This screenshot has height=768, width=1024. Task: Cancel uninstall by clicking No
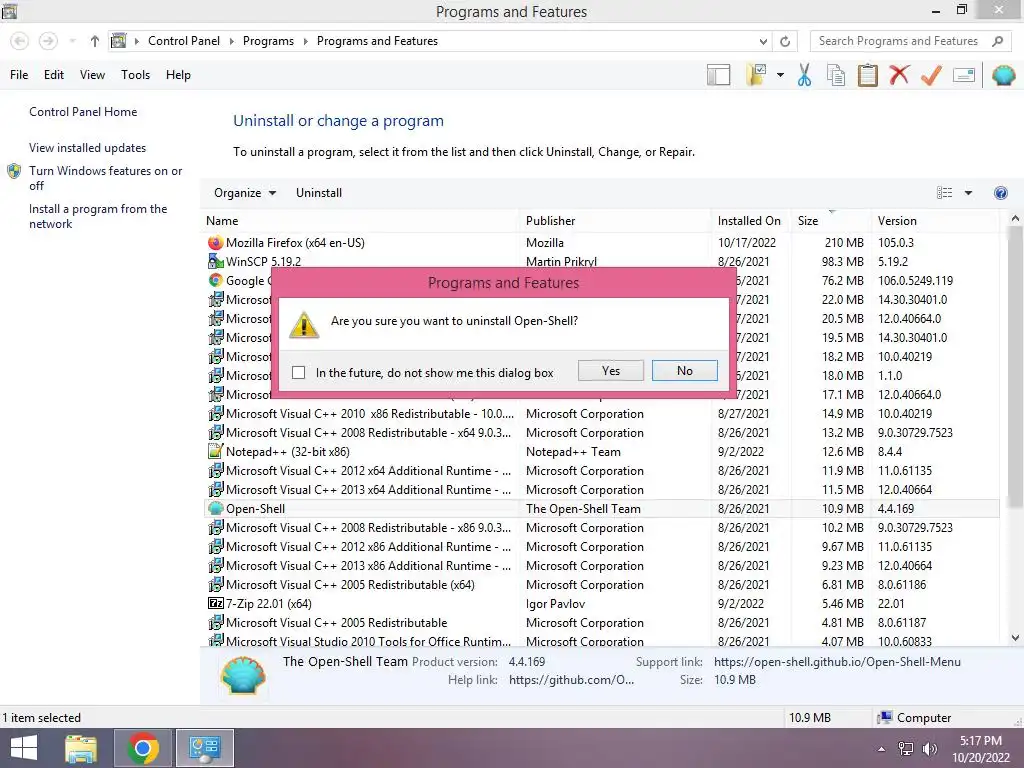tap(684, 371)
